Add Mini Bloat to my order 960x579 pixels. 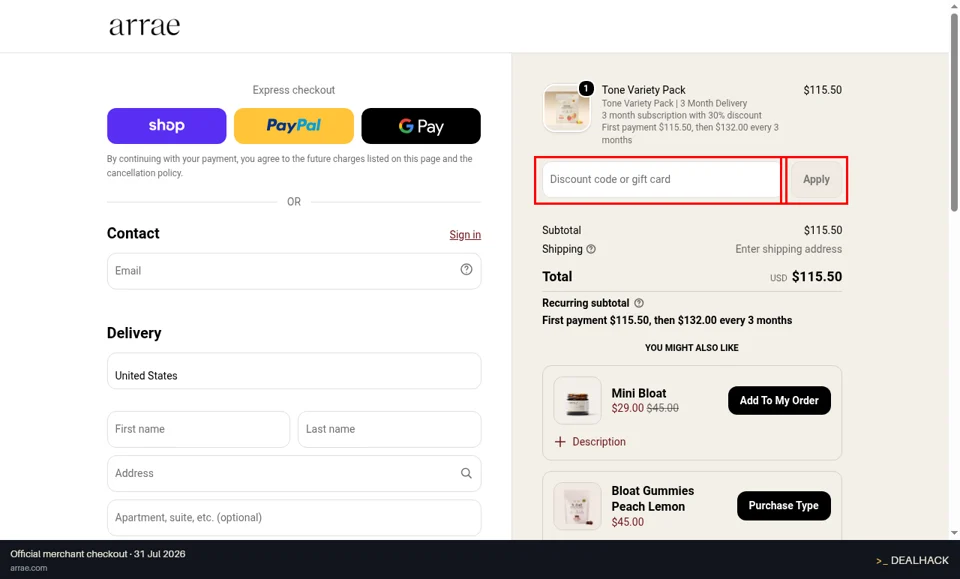click(x=779, y=400)
